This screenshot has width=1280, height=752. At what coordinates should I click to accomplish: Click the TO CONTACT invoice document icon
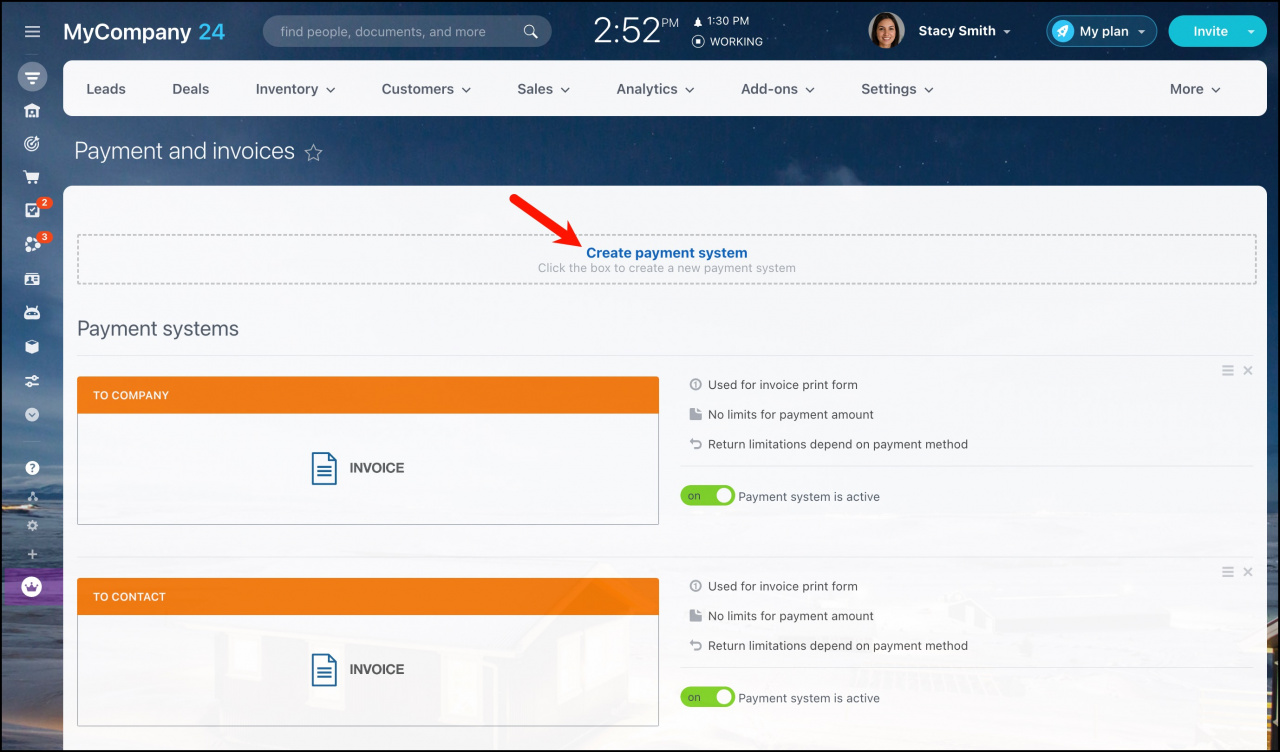(324, 670)
